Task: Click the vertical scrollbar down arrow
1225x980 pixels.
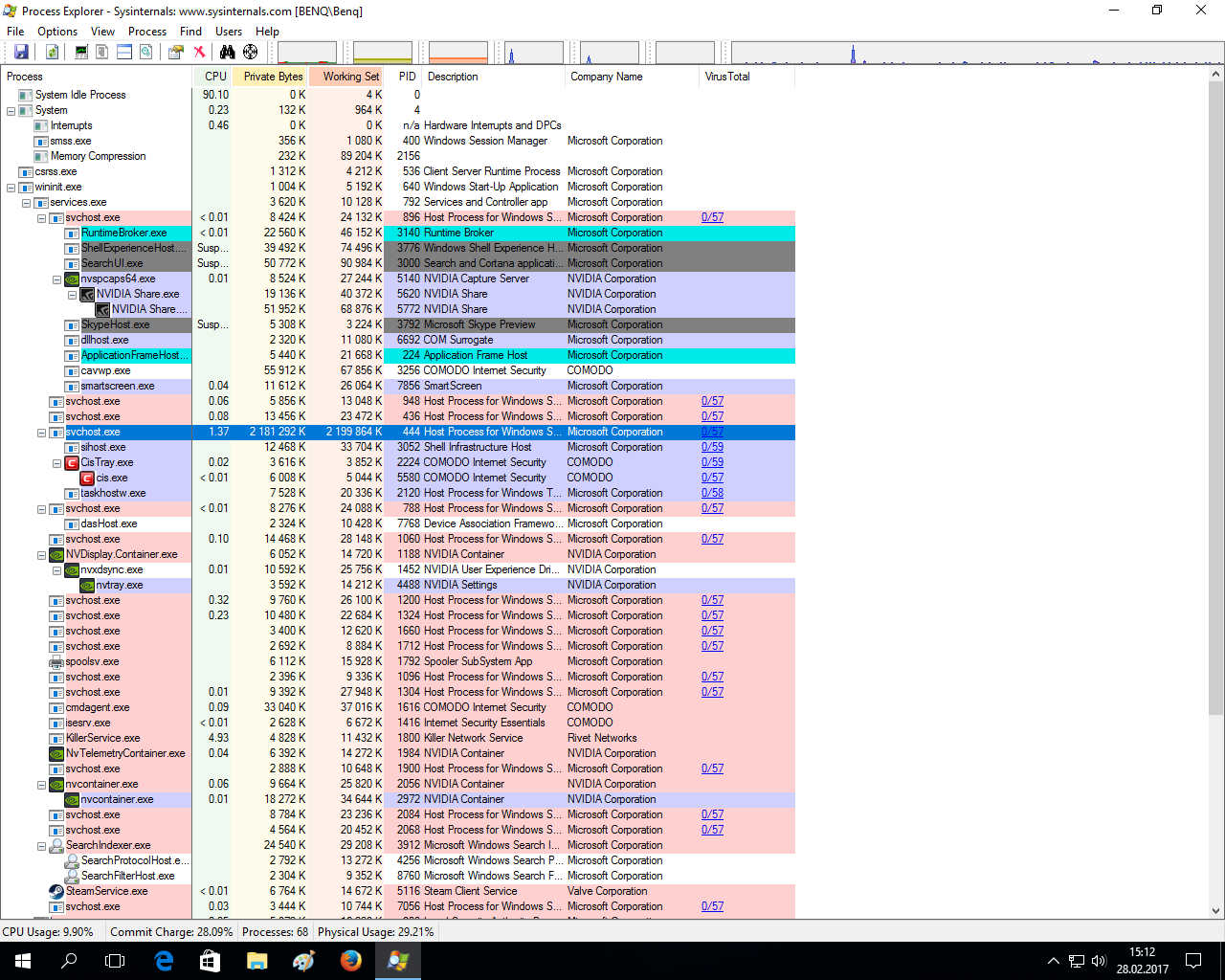Action: point(1216,911)
